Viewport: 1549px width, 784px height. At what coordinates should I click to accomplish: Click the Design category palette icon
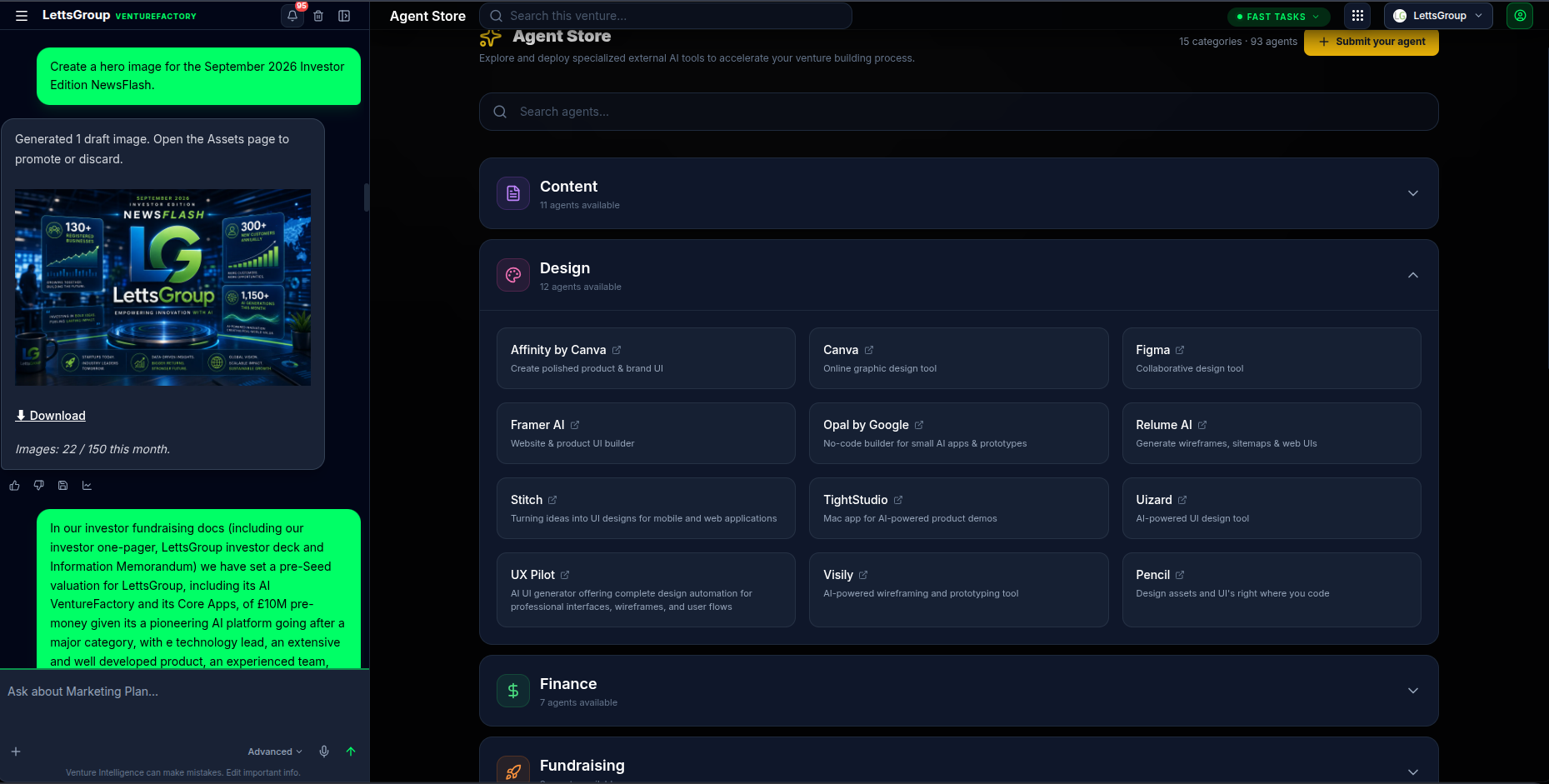513,275
